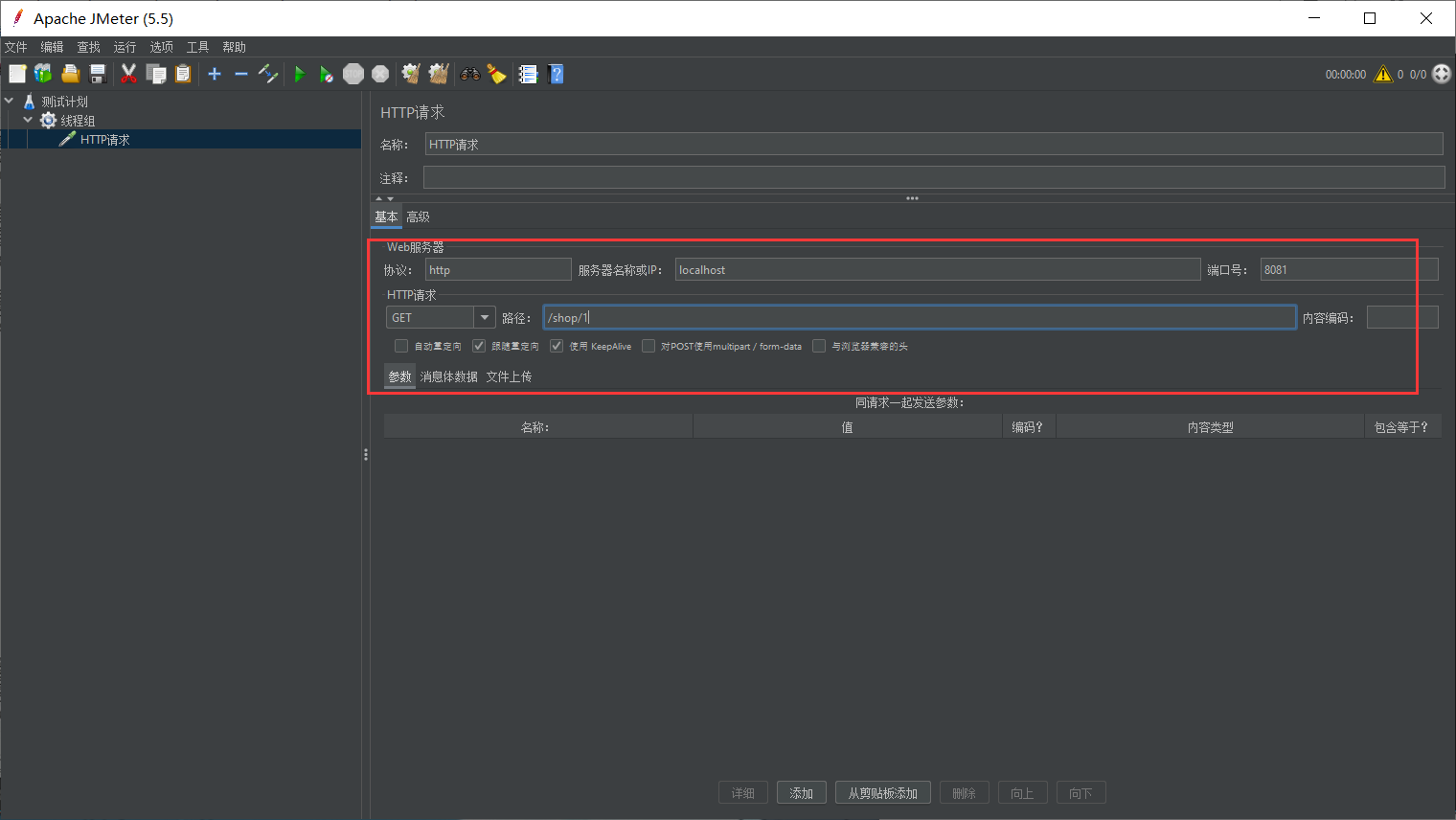Viewport: 1456px width, 820px height.
Task: Collapse all tree nodes with minus icon
Action: tap(241, 74)
